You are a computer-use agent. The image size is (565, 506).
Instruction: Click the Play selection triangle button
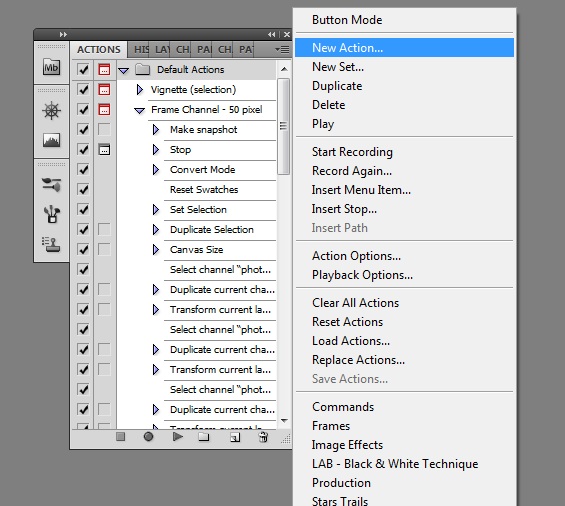tap(177, 437)
